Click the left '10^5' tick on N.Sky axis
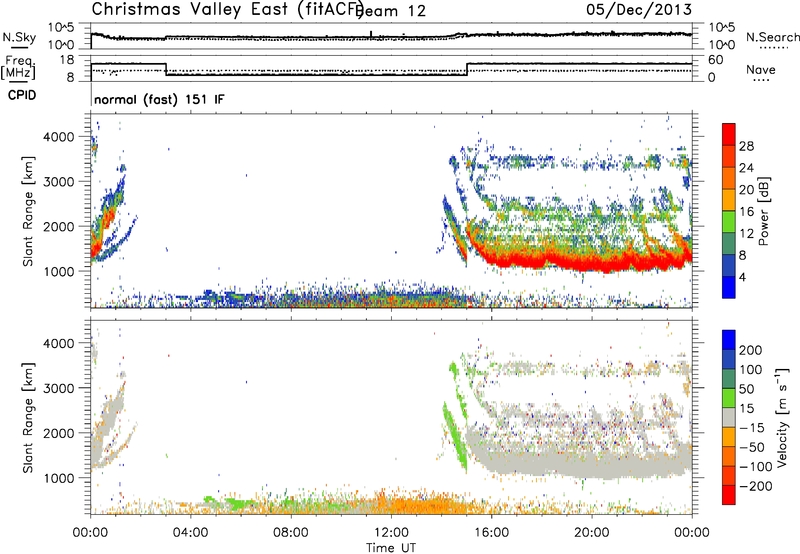 (x=61, y=28)
